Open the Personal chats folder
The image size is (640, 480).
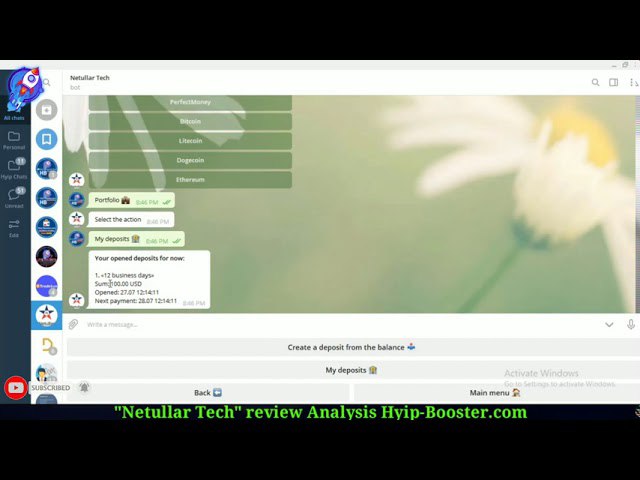pos(14,140)
